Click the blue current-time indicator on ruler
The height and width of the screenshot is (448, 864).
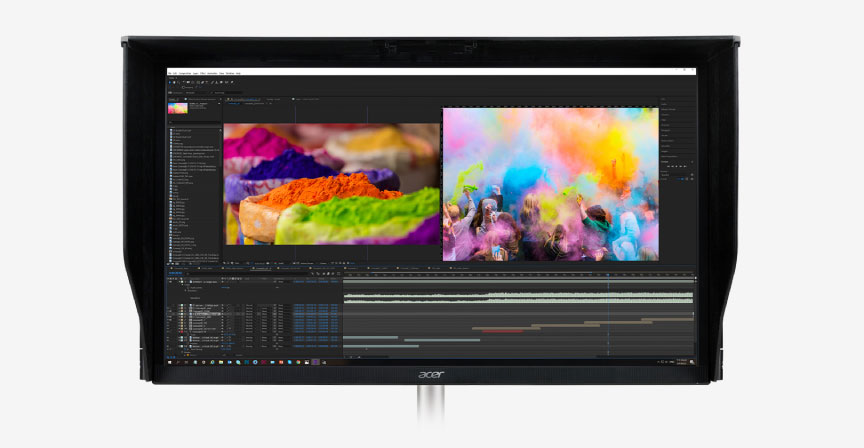[608, 274]
